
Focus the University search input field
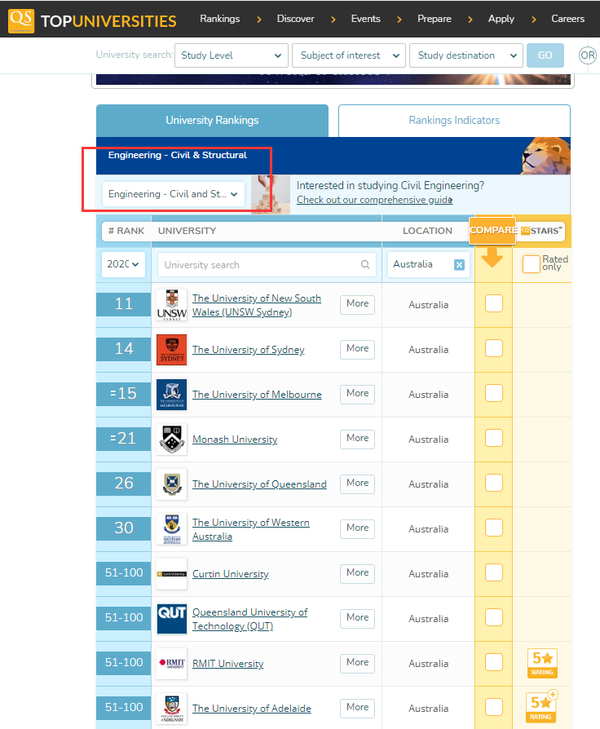(266, 264)
